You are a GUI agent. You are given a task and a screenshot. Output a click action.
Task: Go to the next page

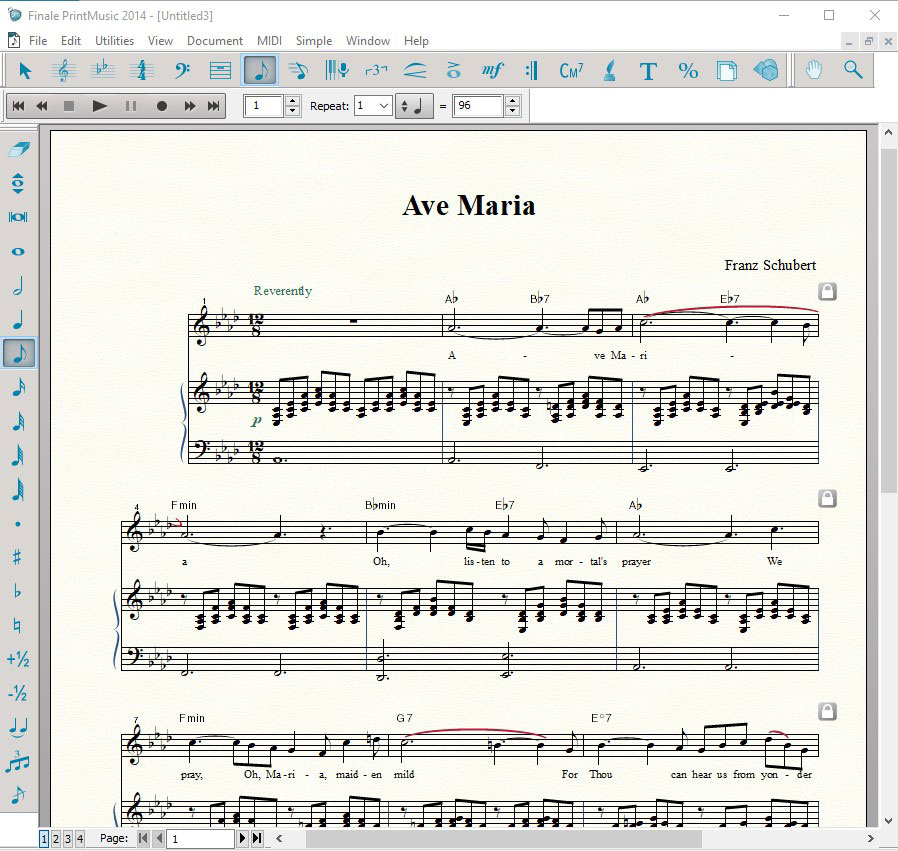point(242,838)
